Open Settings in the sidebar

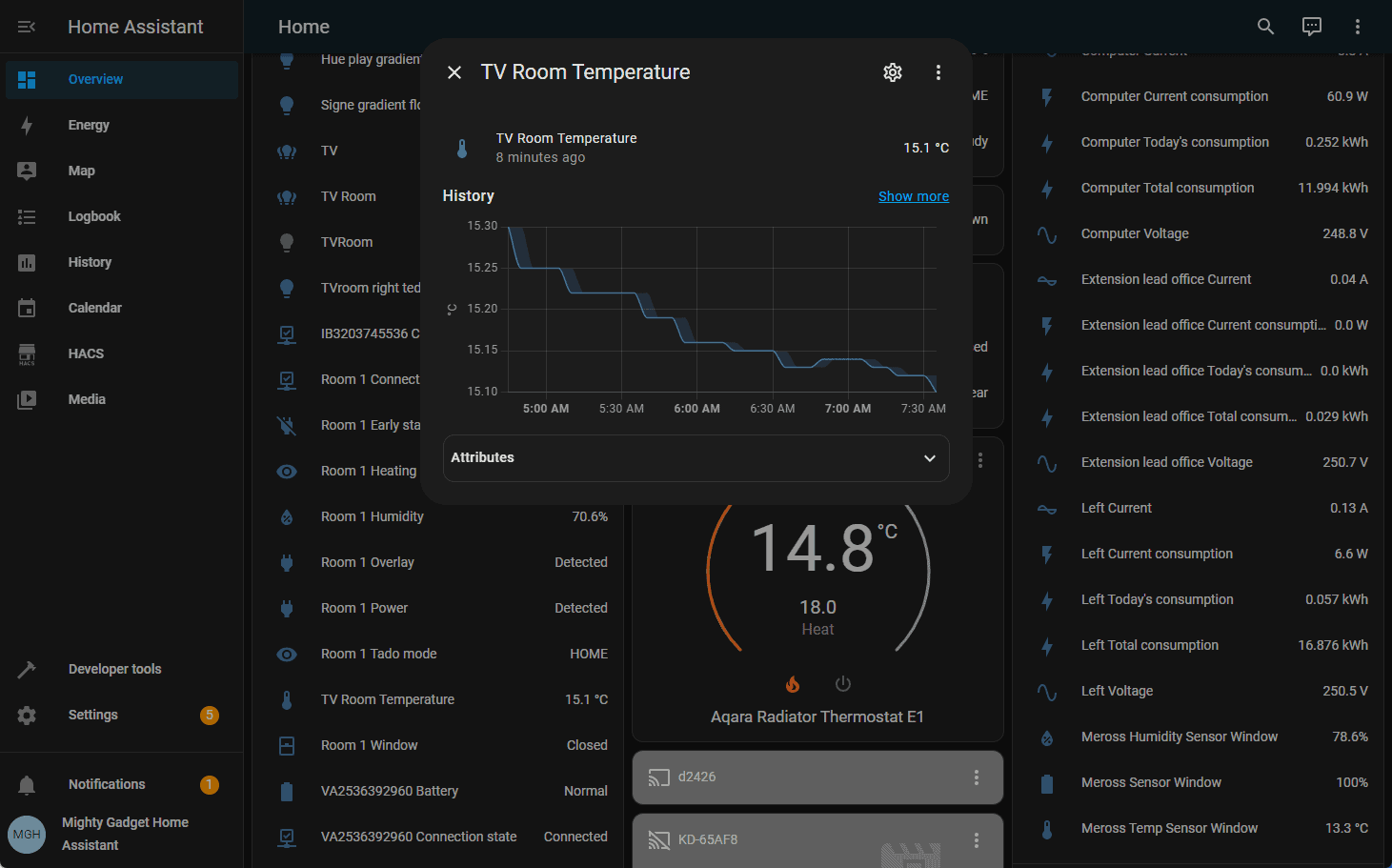[x=92, y=715]
